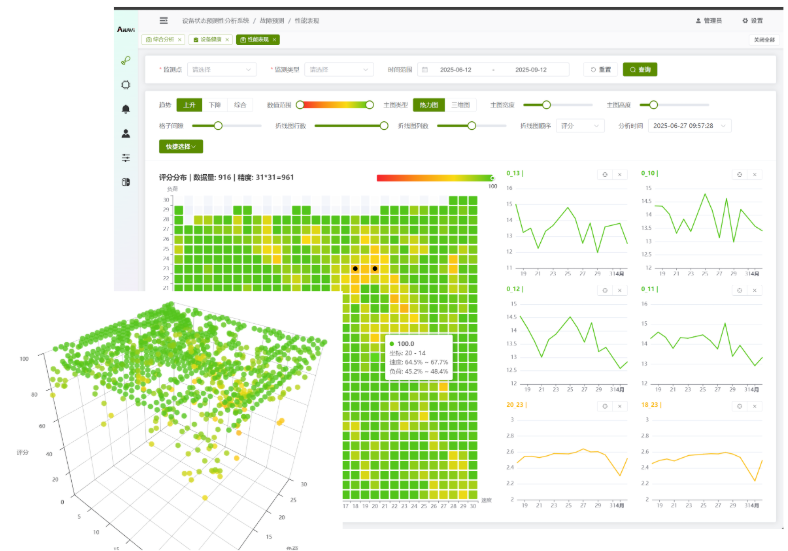Click the user profile sidebar icon
Screen dimensions: 788x551
(x=126, y=133)
